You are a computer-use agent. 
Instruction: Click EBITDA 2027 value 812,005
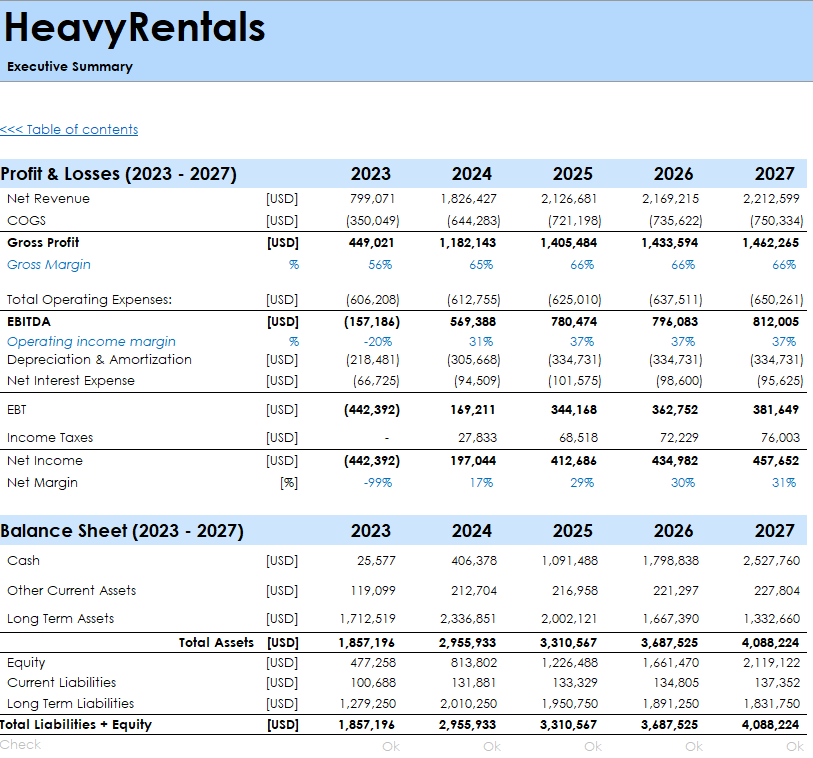[776, 322]
